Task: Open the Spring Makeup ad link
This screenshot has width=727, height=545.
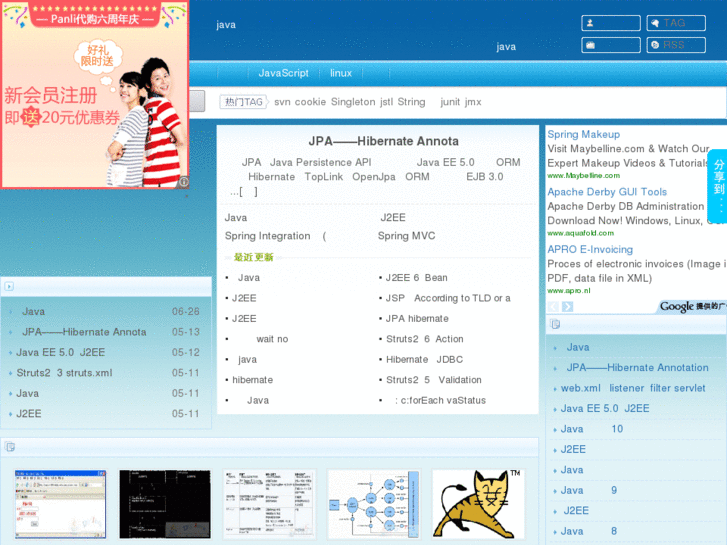Action: tap(583, 134)
